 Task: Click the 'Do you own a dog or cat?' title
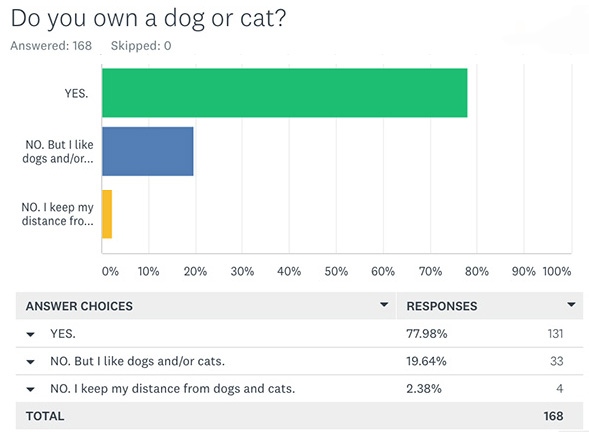coord(148,18)
